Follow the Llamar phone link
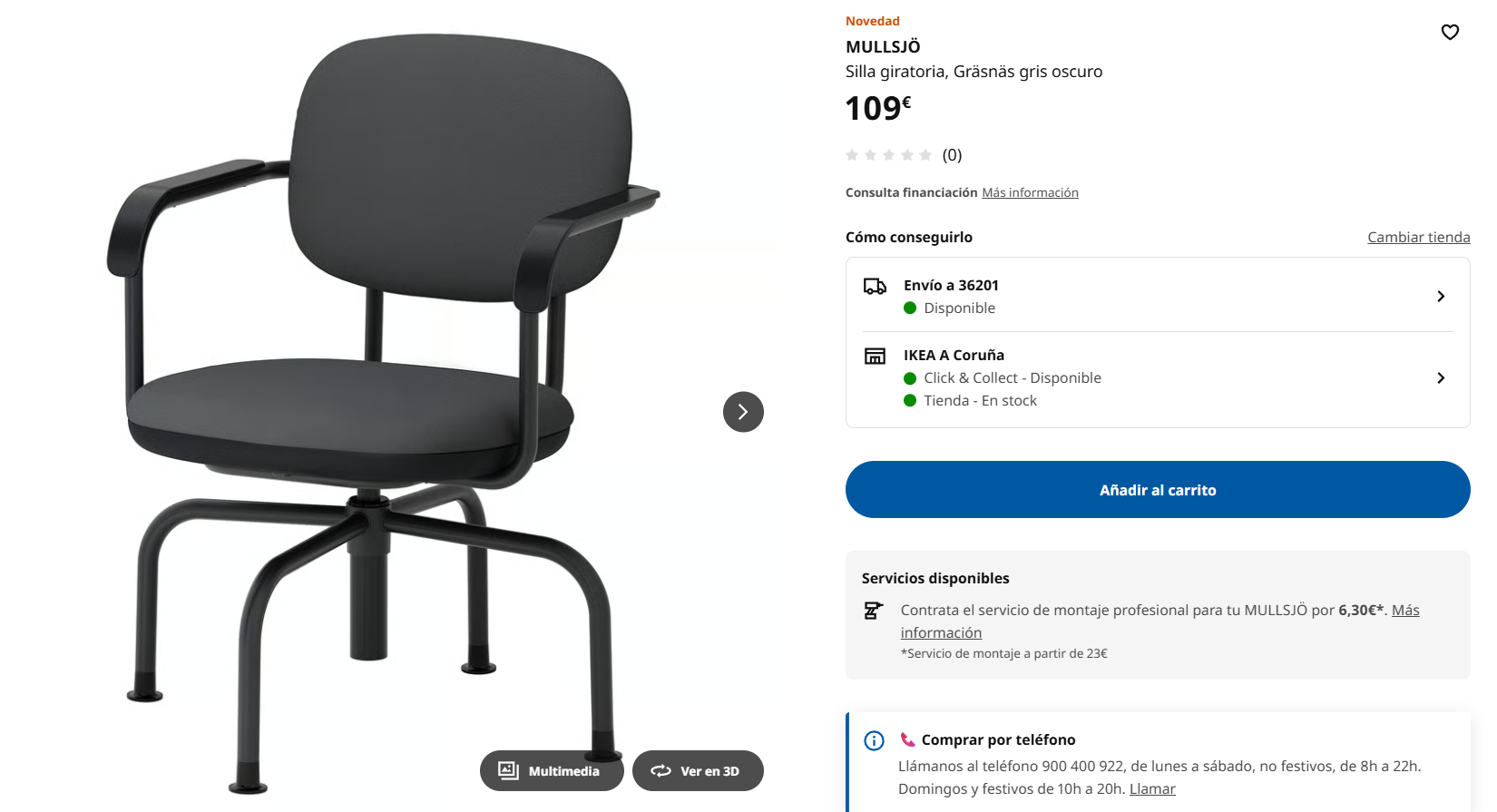The width and height of the screenshot is (1497, 812). tap(1152, 789)
